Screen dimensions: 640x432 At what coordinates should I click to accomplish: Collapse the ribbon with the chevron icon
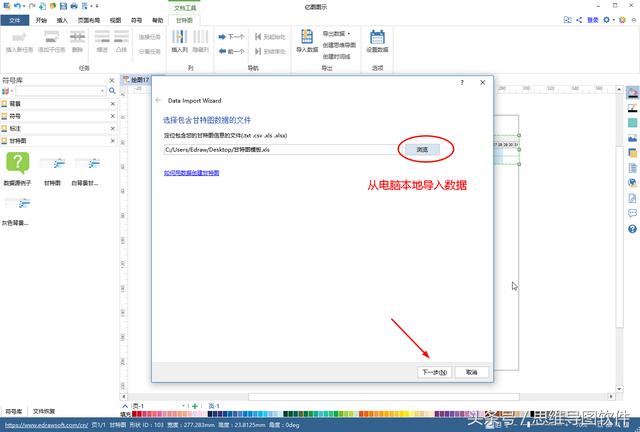(634, 20)
